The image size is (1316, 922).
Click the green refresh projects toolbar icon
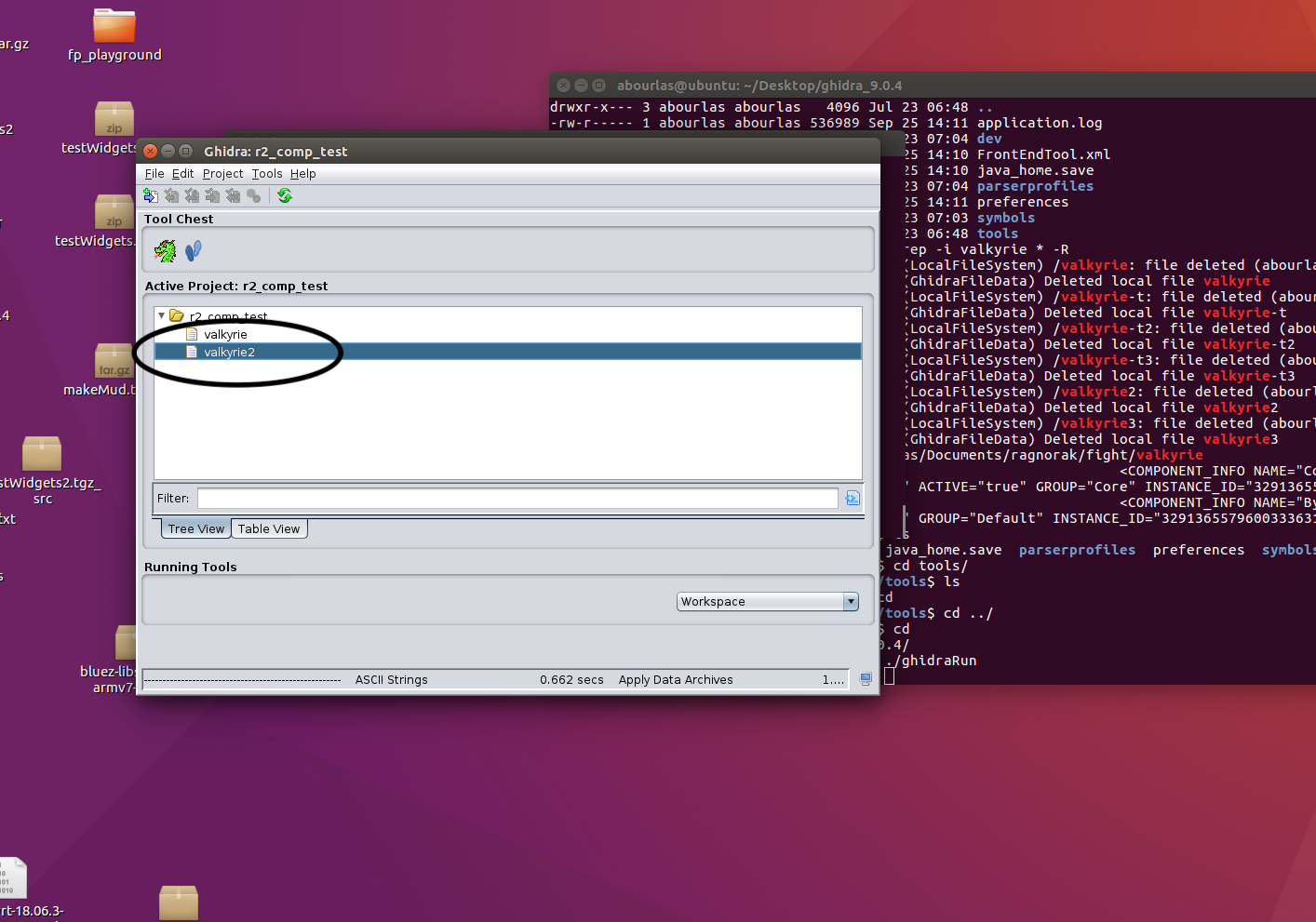(x=285, y=195)
